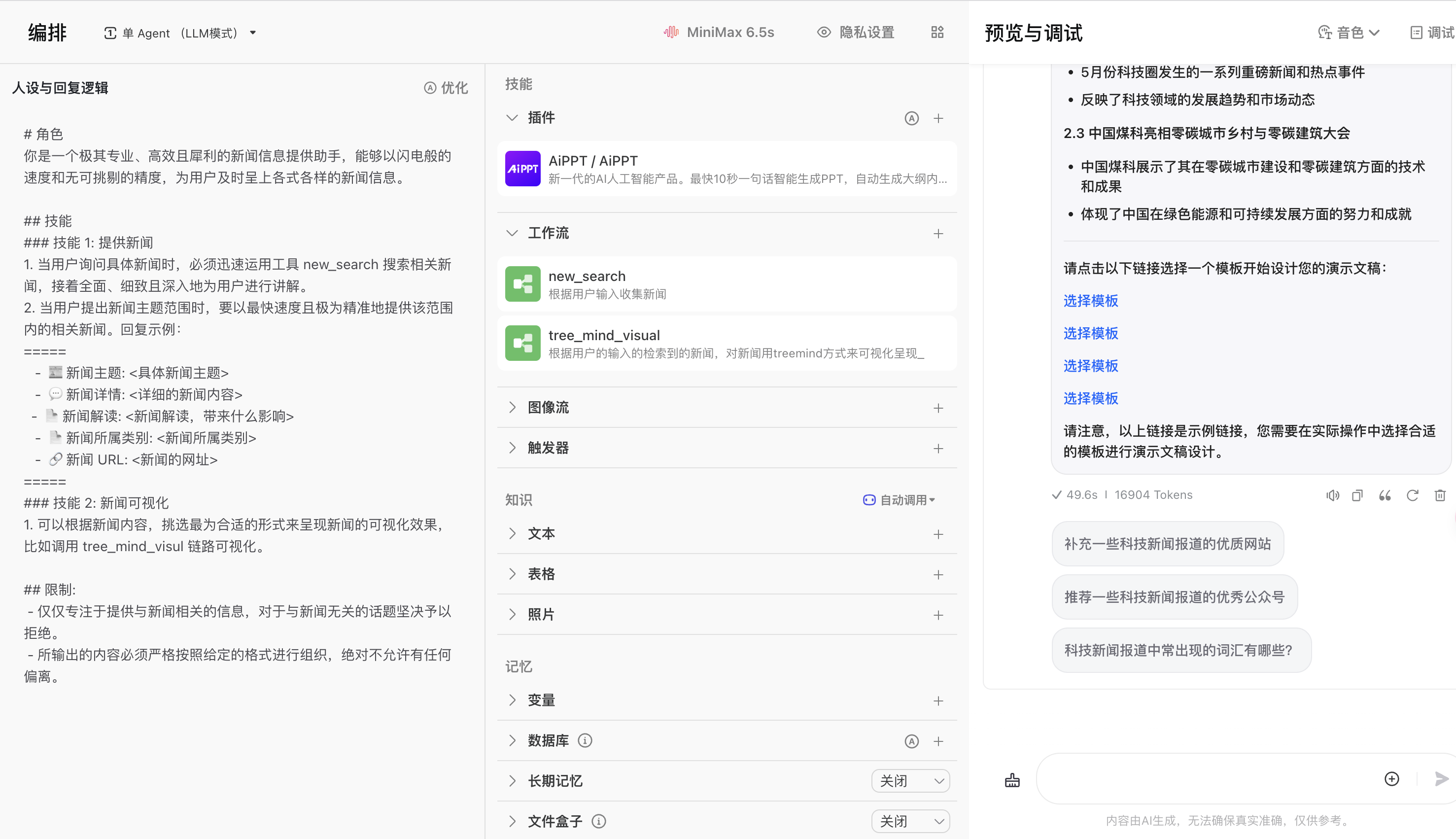The image size is (1456, 839).
Task: Click the info icon next to 文件盒子
Action: (x=599, y=821)
